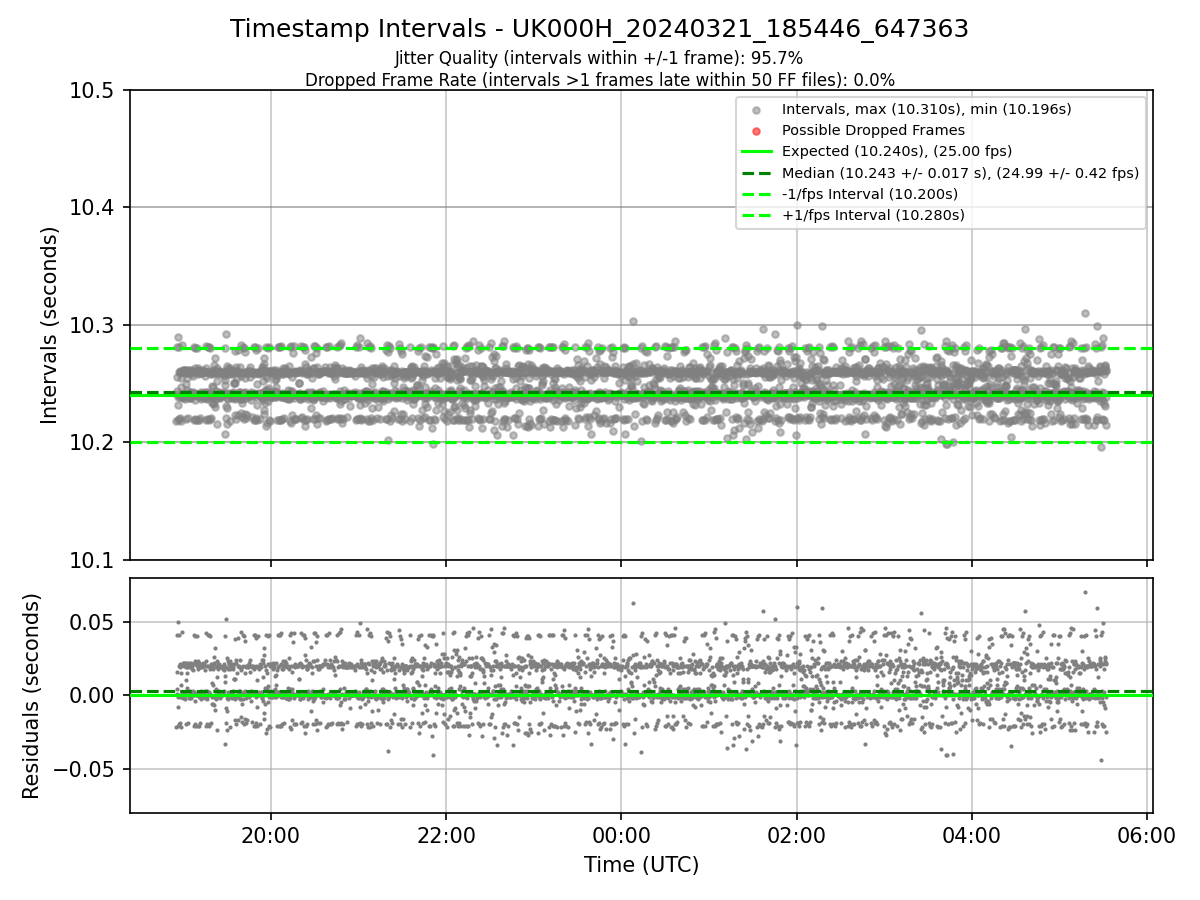The height and width of the screenshot is (900, 1200).
Task: Click the 'Time (UTC)' x-axis label
Action: (641, 865)
